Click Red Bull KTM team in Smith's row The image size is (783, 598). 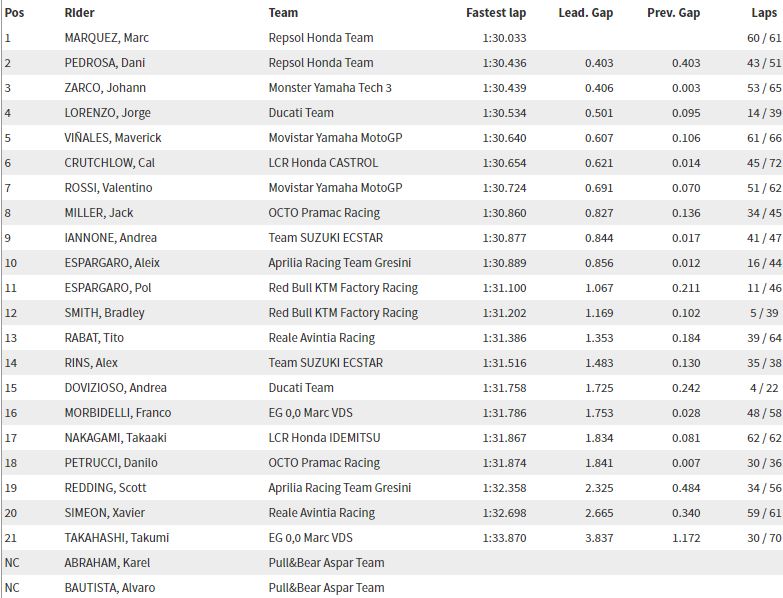coord(343,313)
